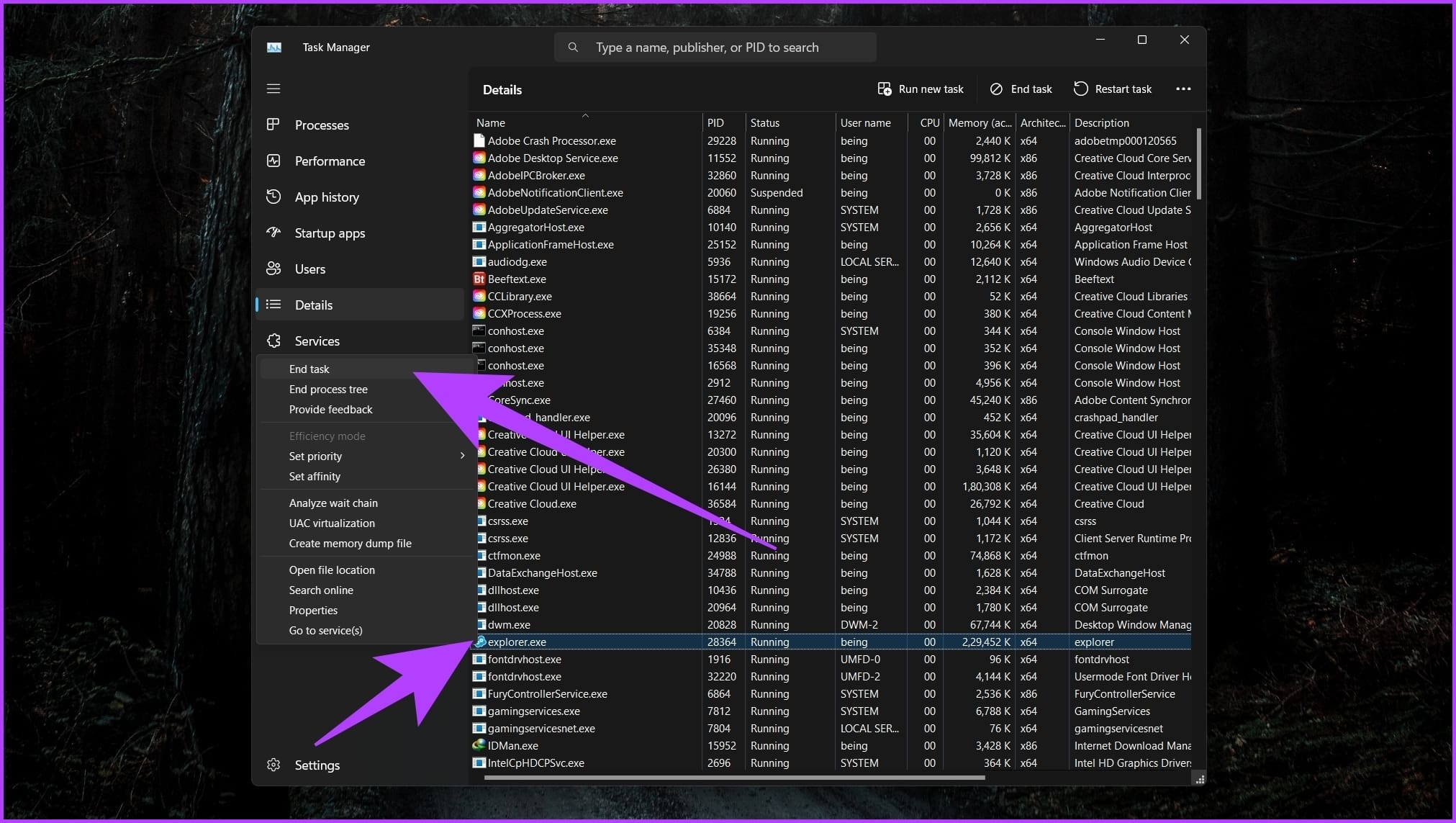
Task: Select End process tree option
Action: click(328, 389)
